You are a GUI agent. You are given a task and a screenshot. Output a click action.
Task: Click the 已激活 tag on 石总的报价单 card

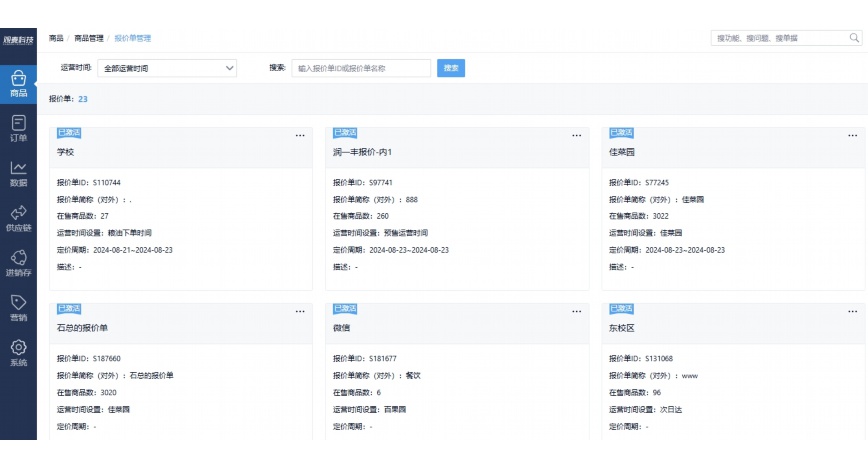[x=69, y=308]
